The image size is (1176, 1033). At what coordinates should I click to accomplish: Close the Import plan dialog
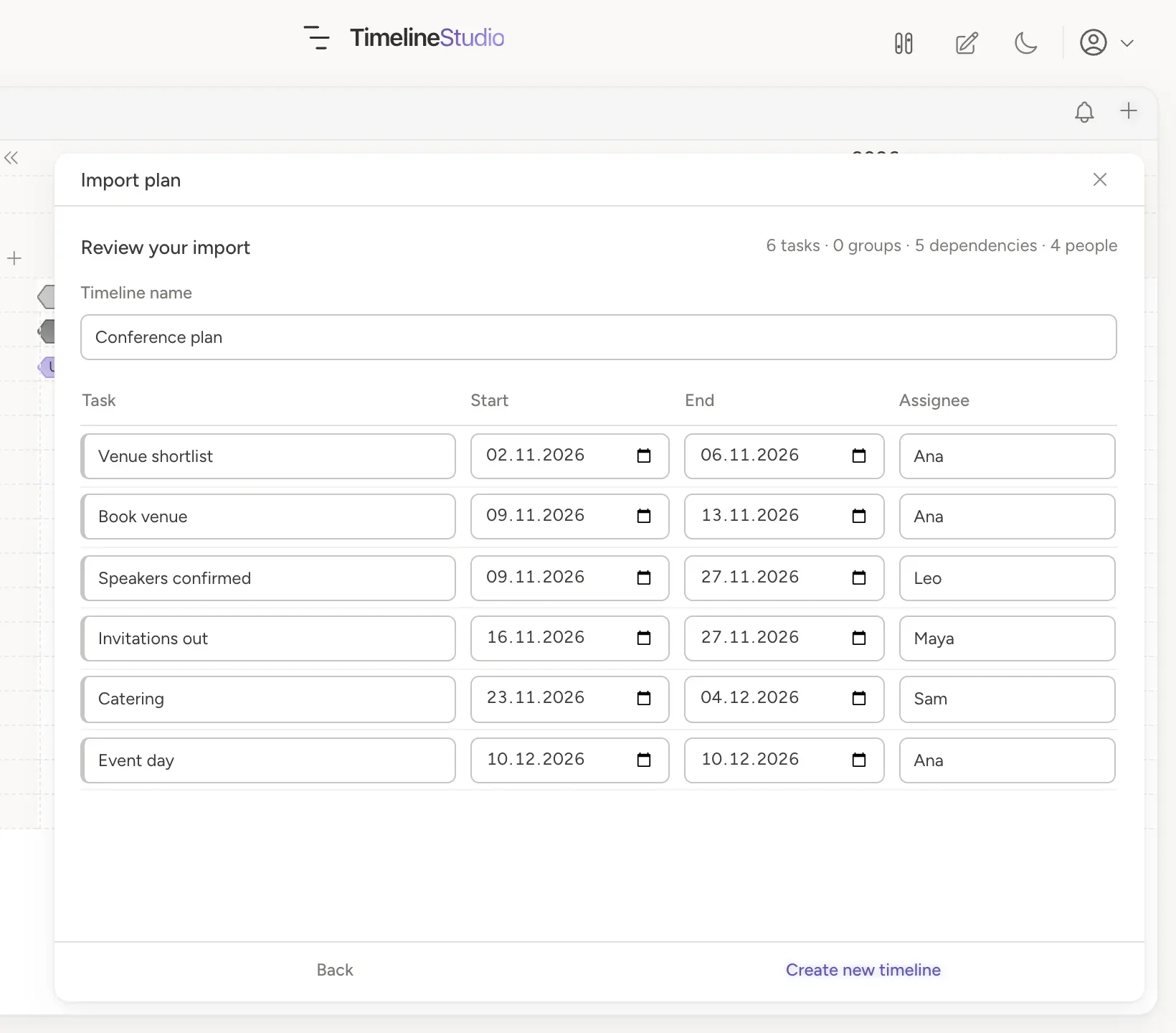[1100, 179]
